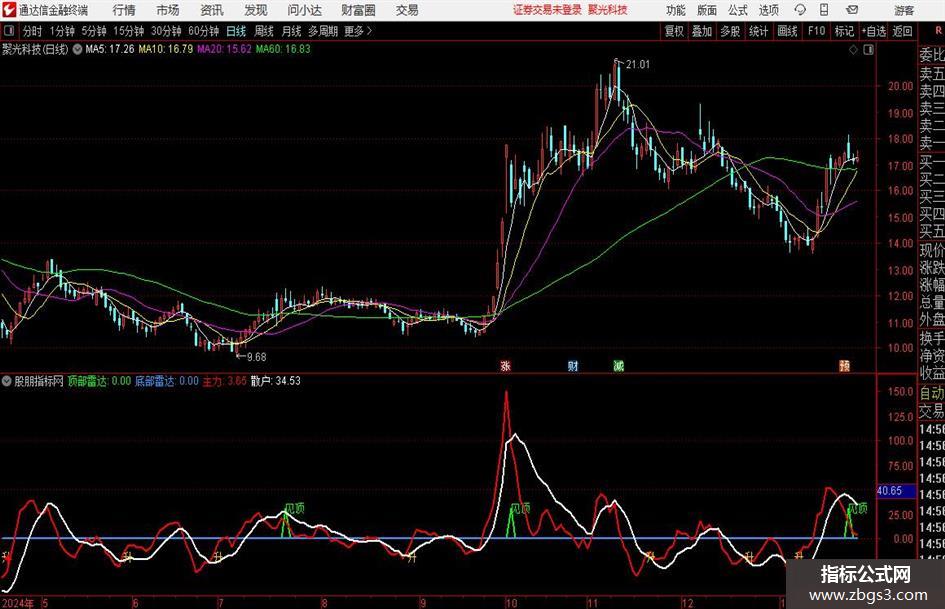Click the MA60: 16.83 label
This screenshot has width=945, height=609.
(x=283, y=49)
